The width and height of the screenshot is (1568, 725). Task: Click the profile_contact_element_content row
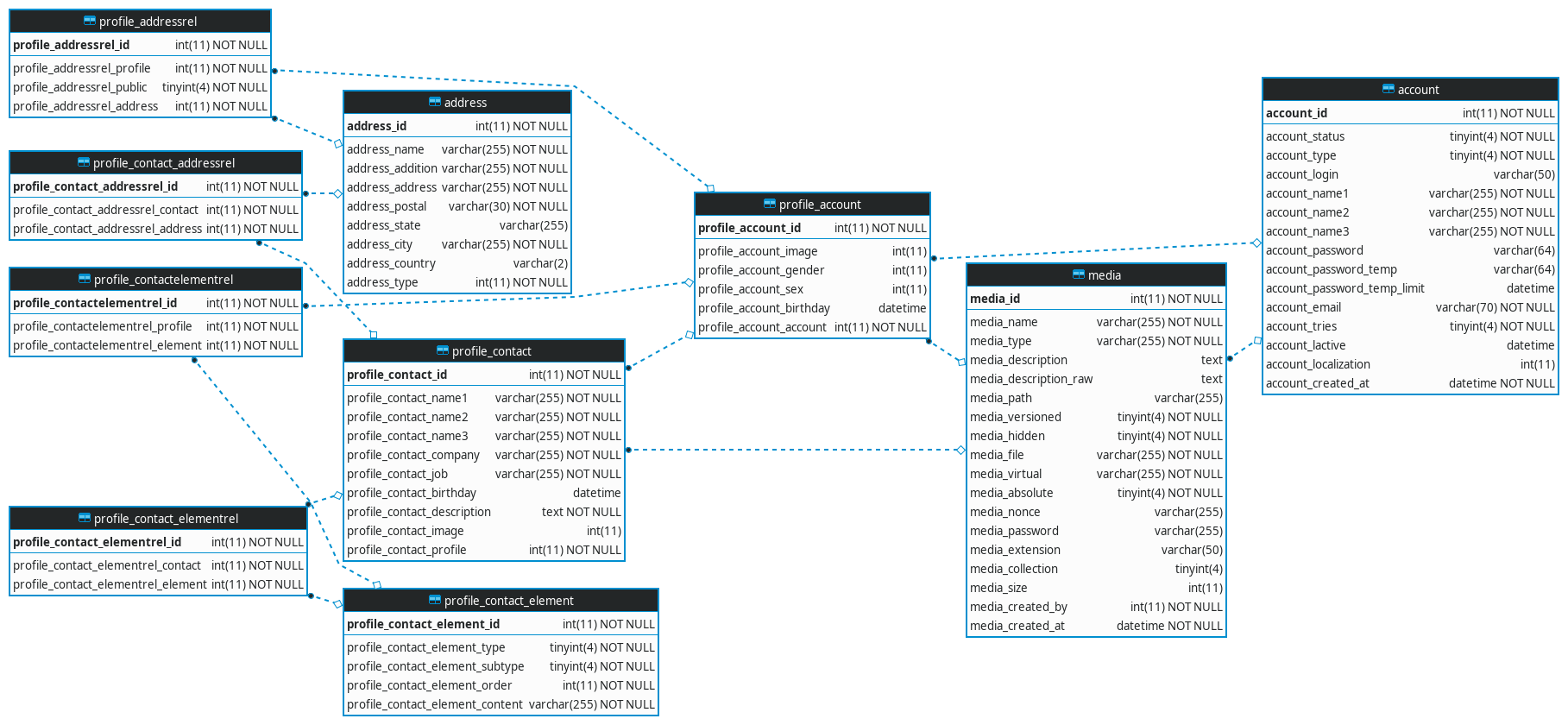click(x=500, y=704)
